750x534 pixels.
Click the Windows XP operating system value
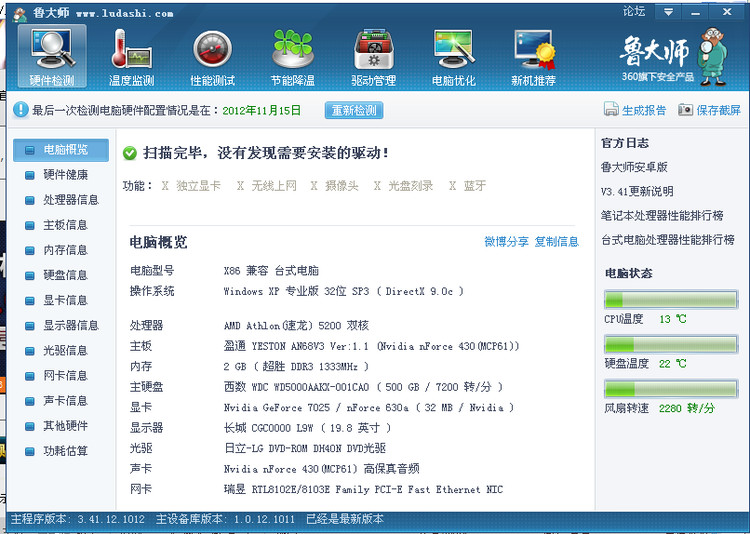(343, 291)
